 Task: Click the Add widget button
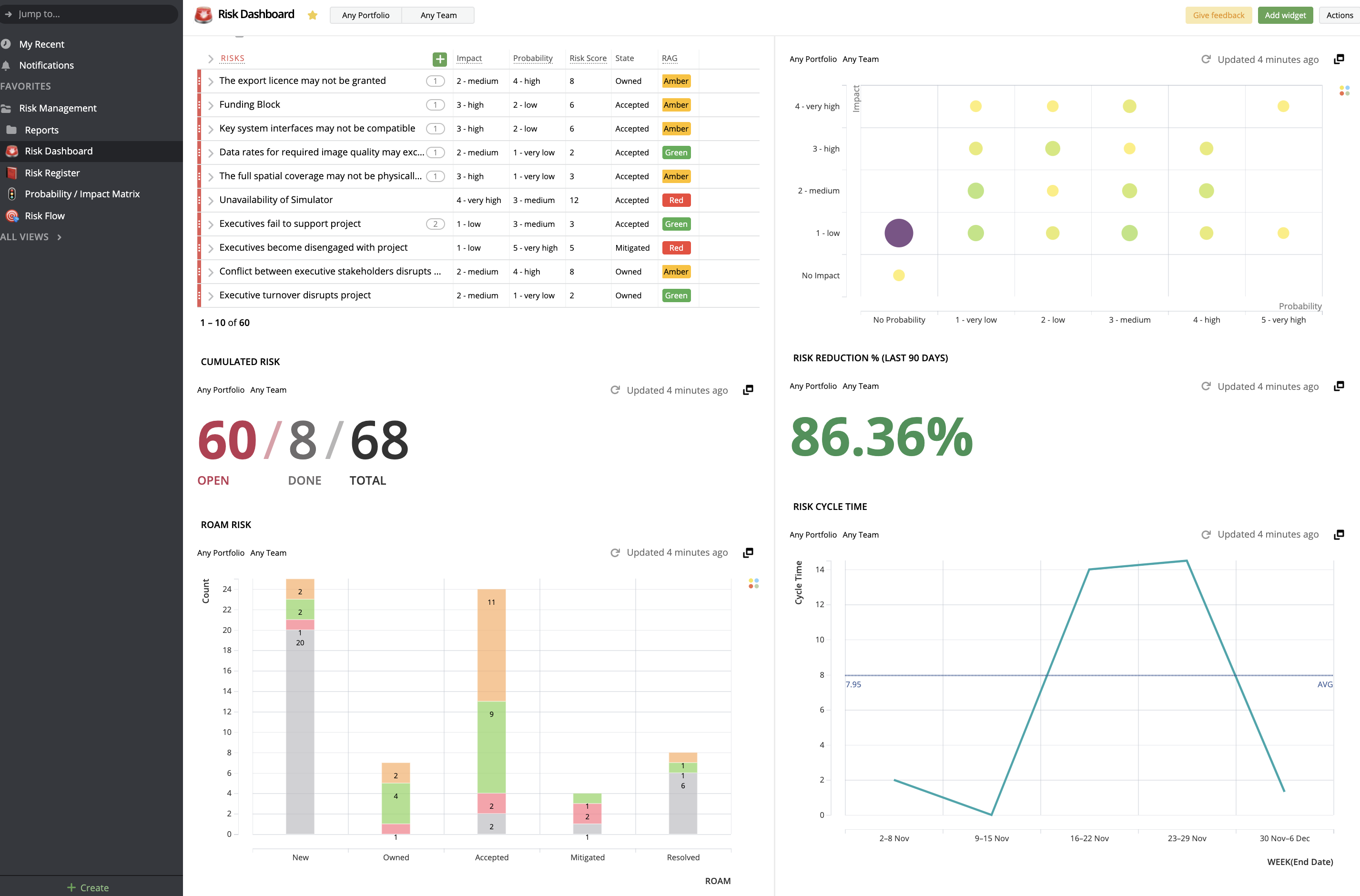pyautogui.click(x=1285, y=15)
